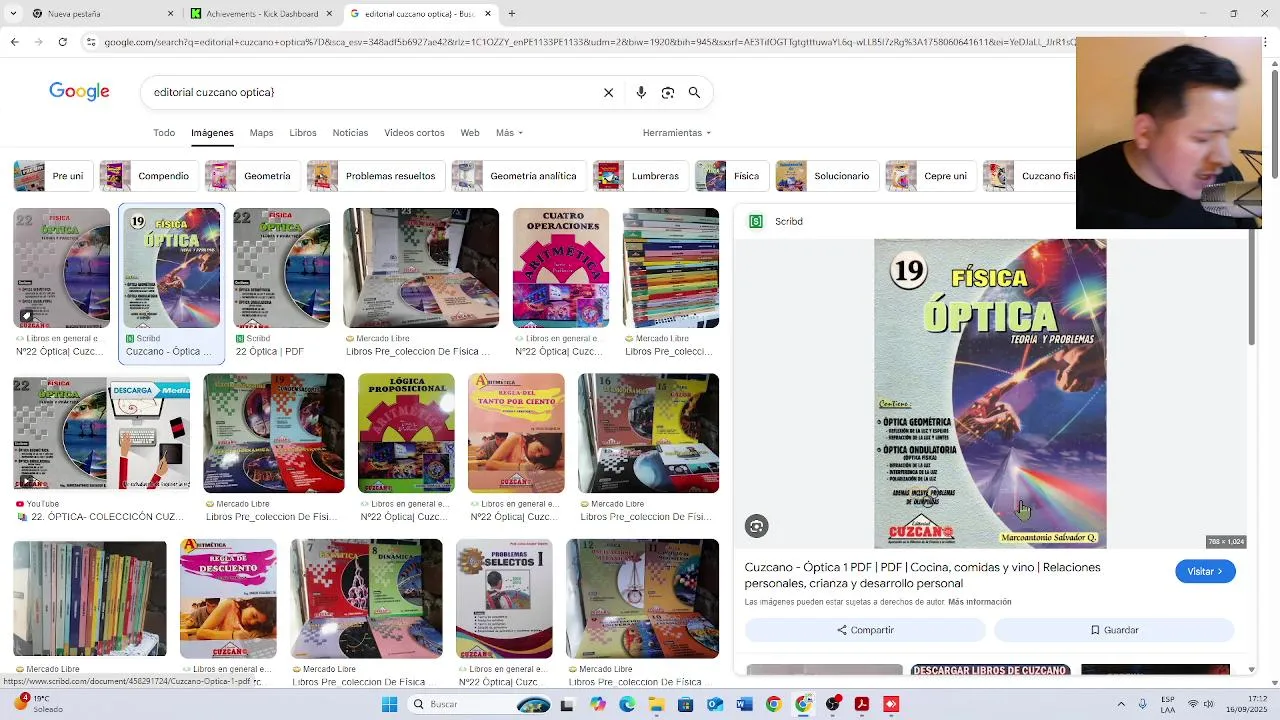The height and width of the screenshot is (720, 1280).
Task: Go to the Google logo homepage
Action: [x=79, y=92]
